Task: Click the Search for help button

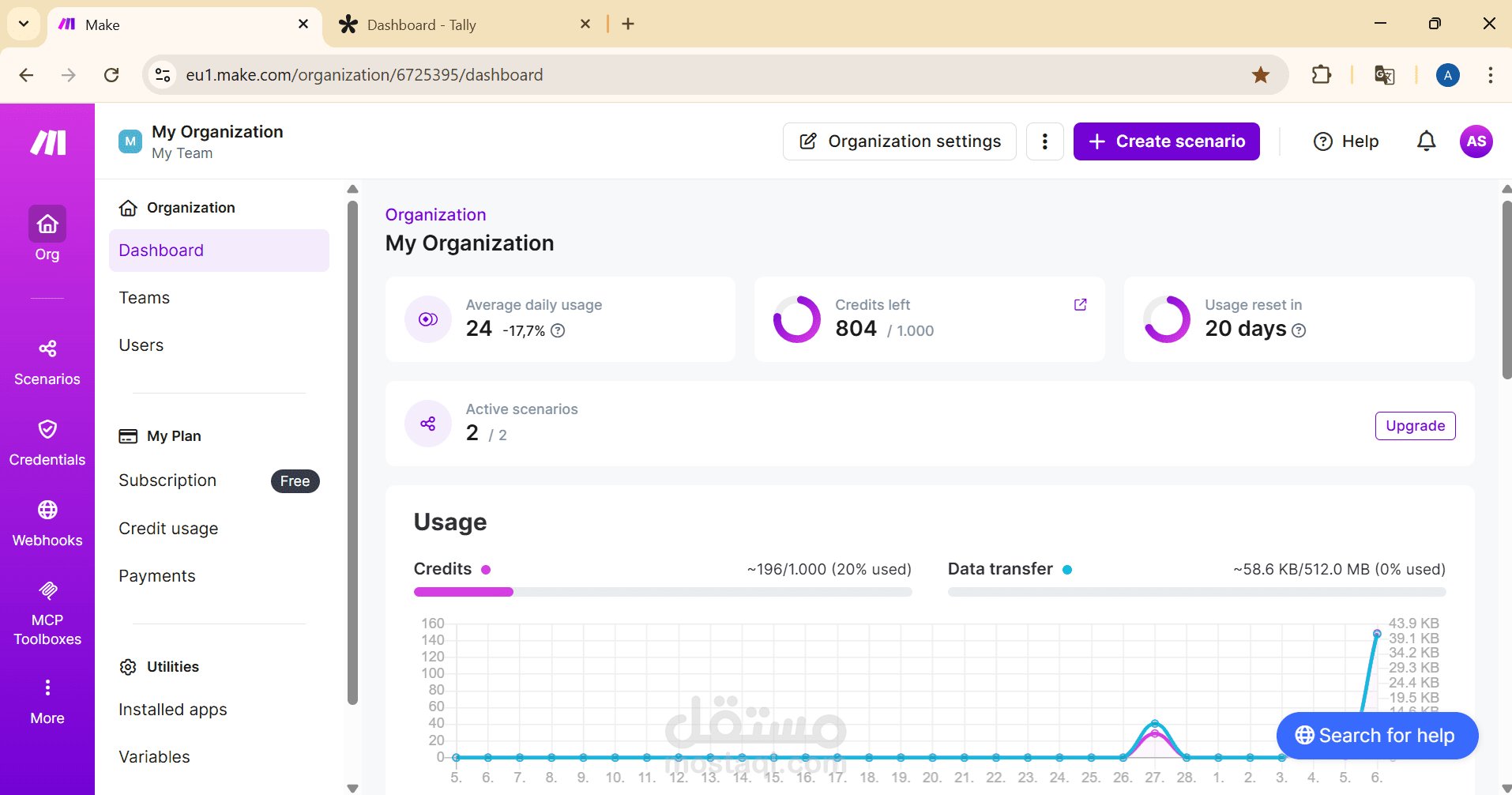Action: pyautogui.click(x=1378, y=736)
